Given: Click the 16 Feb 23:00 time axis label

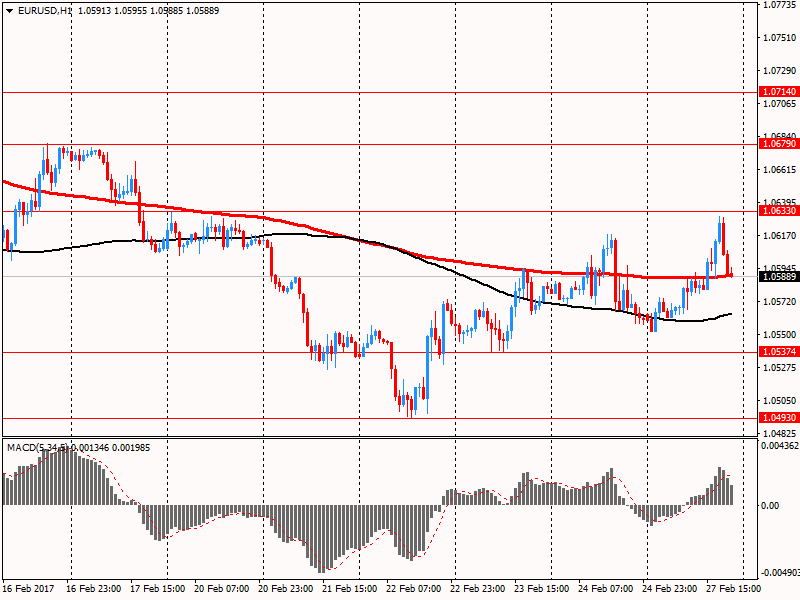Looking at the screenshot, I should [93, 589].
